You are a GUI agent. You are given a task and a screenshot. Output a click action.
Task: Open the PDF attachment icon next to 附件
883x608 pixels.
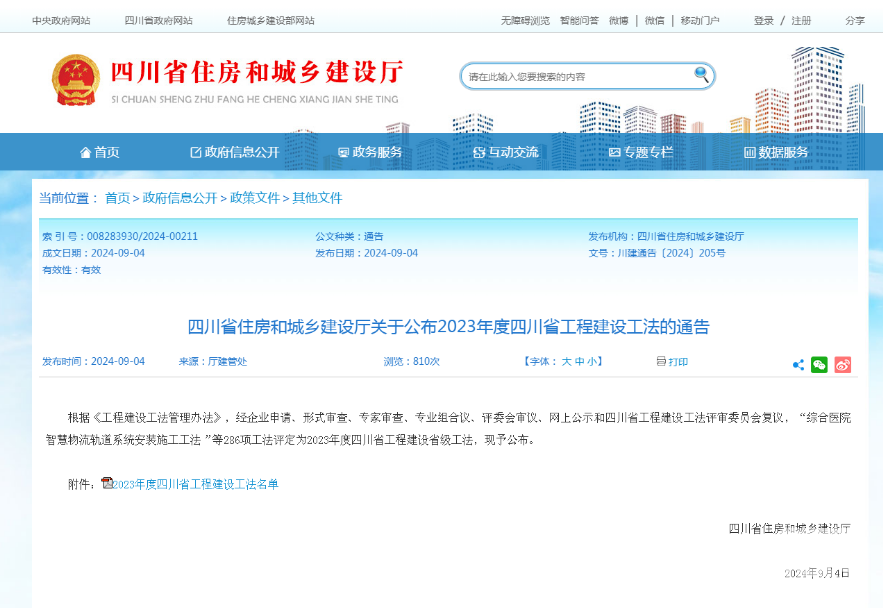pos(105,483)
